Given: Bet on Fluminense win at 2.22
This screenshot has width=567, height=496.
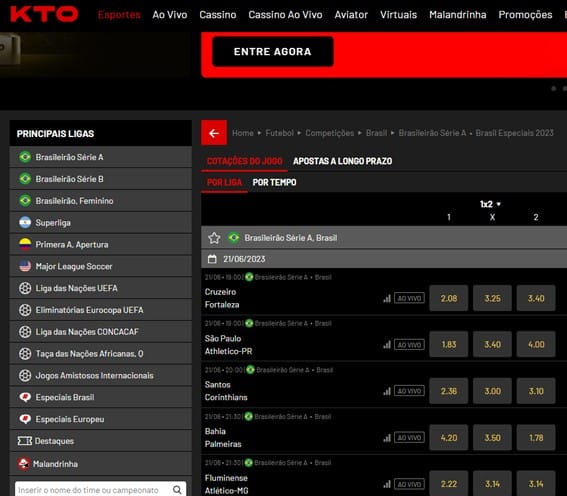Looking at the screenshot, I should [449, 484].
